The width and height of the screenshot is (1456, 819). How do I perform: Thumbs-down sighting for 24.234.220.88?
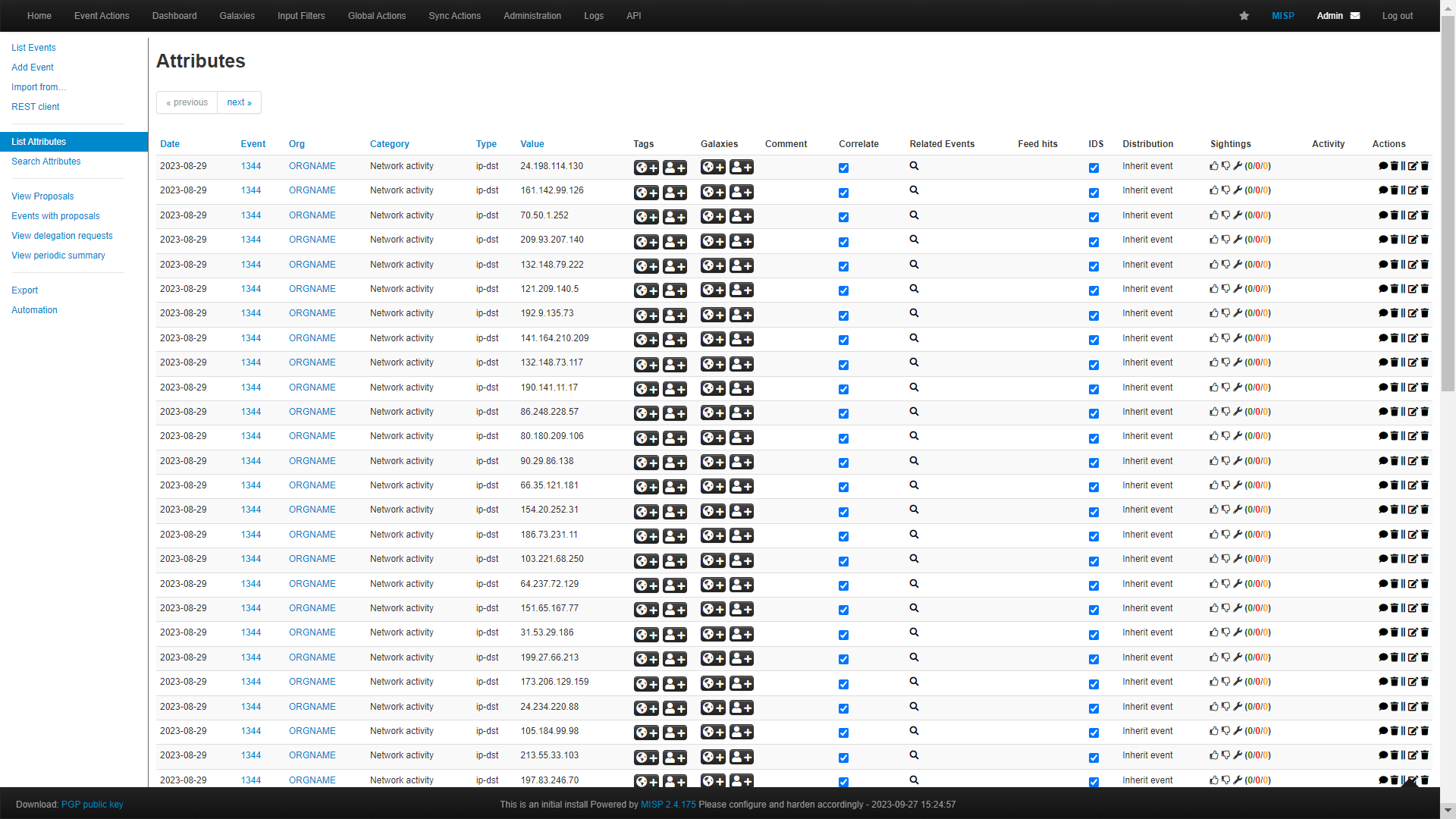click(1225, 707)
